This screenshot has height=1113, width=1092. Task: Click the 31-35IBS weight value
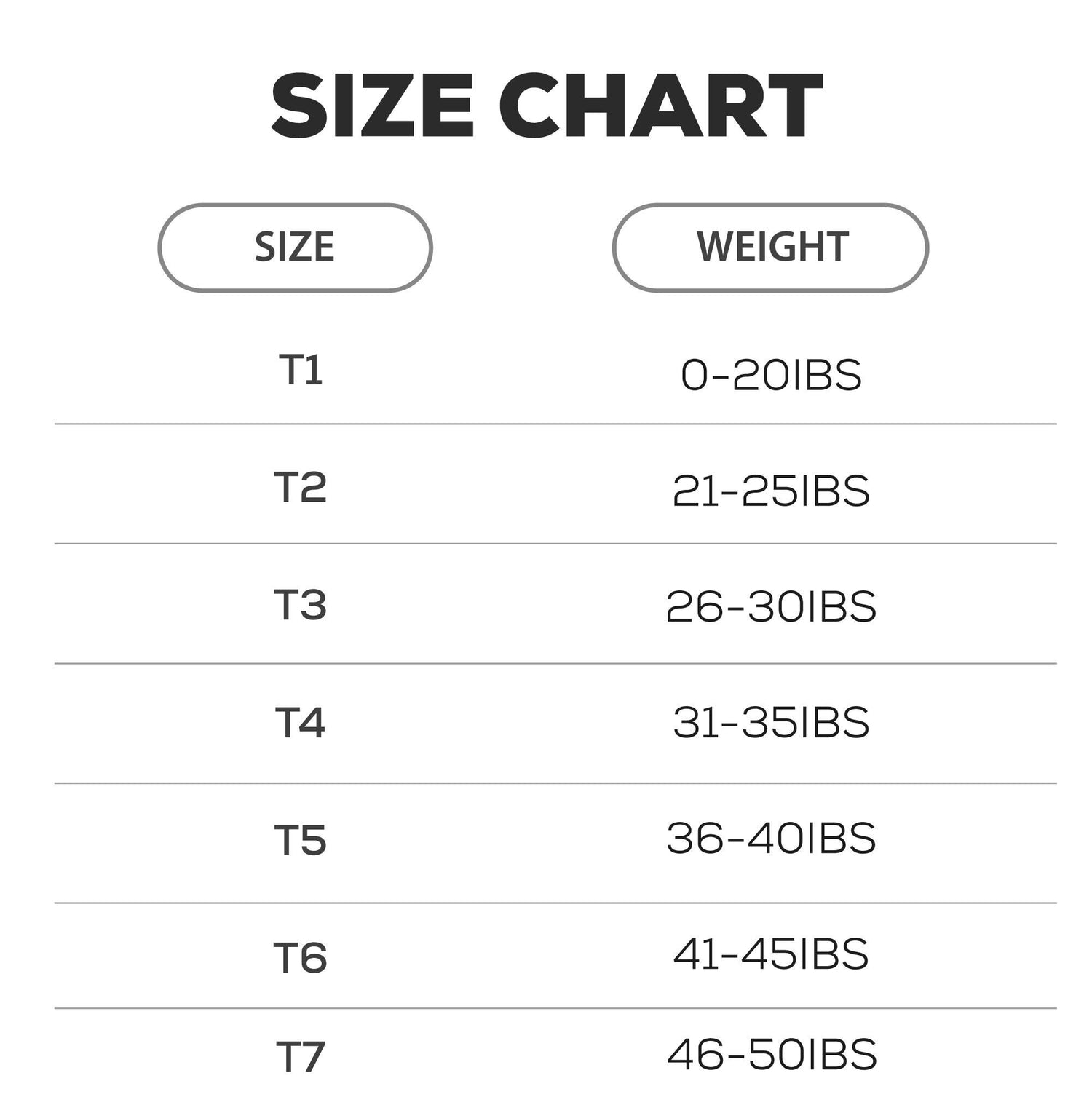click(771, 723)
